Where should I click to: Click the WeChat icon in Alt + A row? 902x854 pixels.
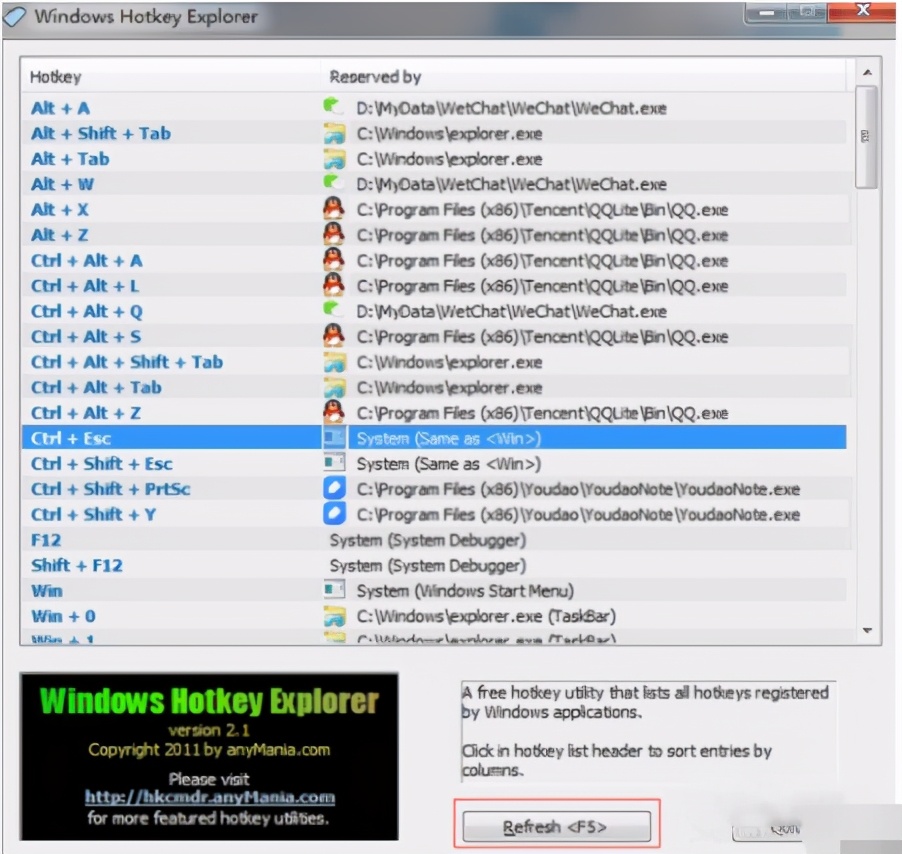334,108
